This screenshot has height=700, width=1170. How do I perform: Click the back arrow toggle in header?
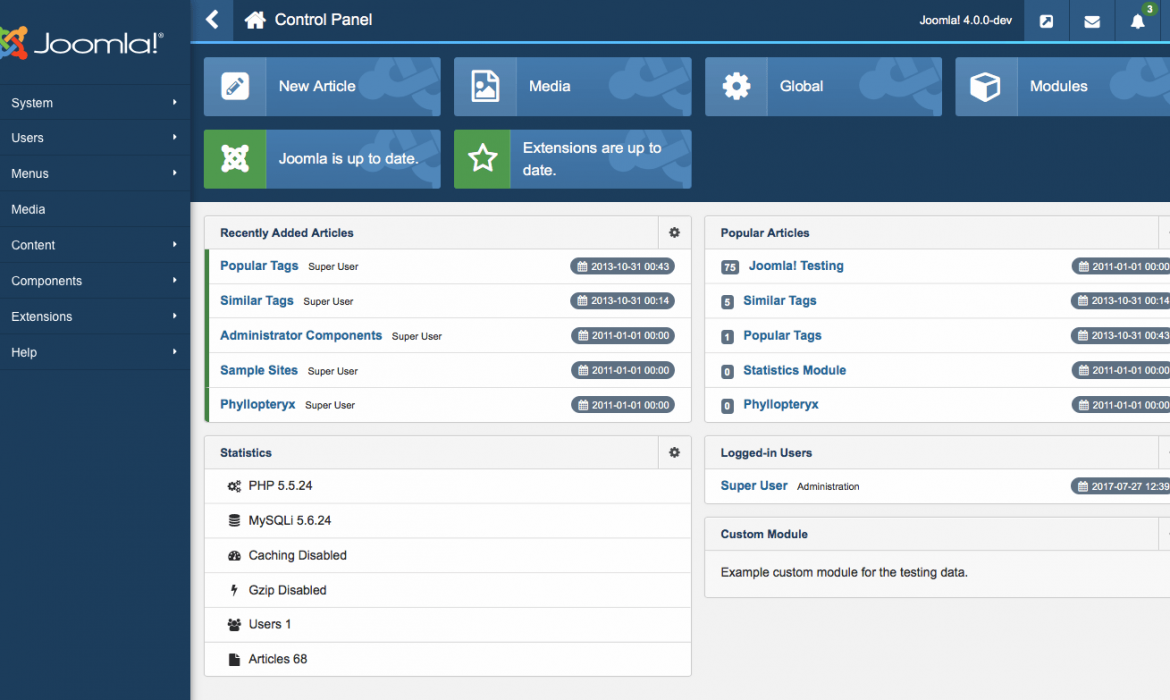coord(212,20)
